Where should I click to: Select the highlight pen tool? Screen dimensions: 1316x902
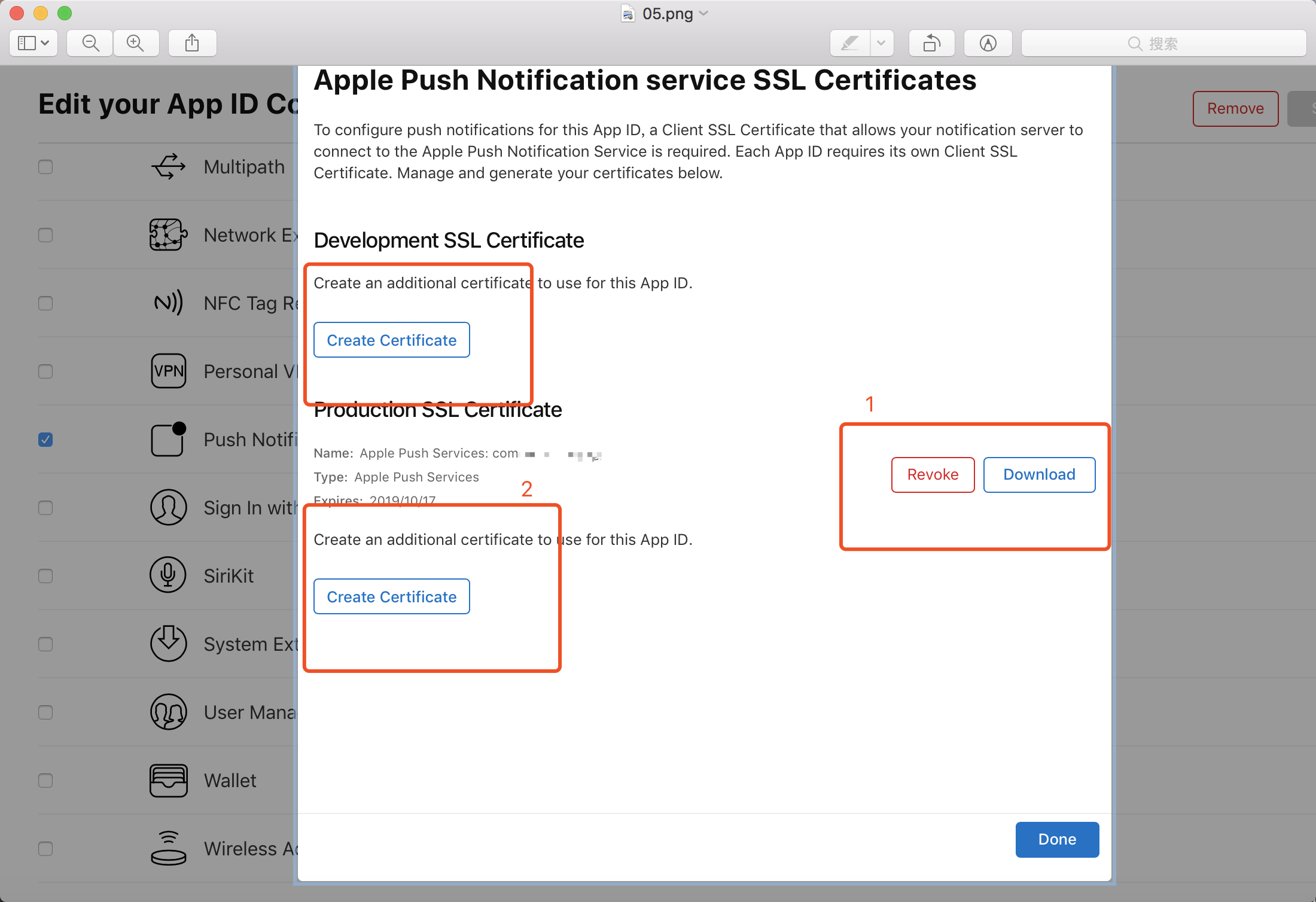pos(850,43)
